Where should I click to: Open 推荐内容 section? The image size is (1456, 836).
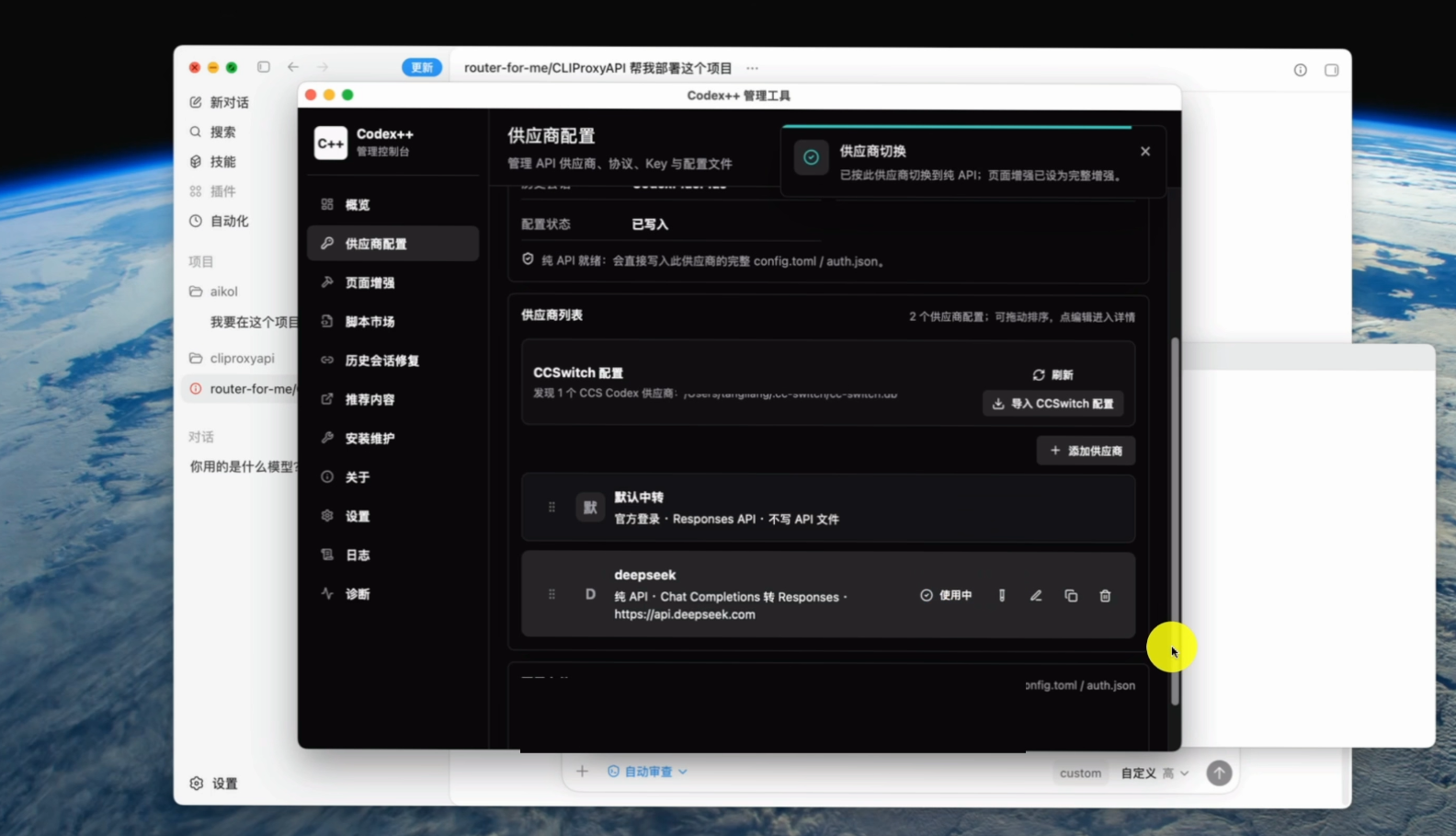pos(392,399)
